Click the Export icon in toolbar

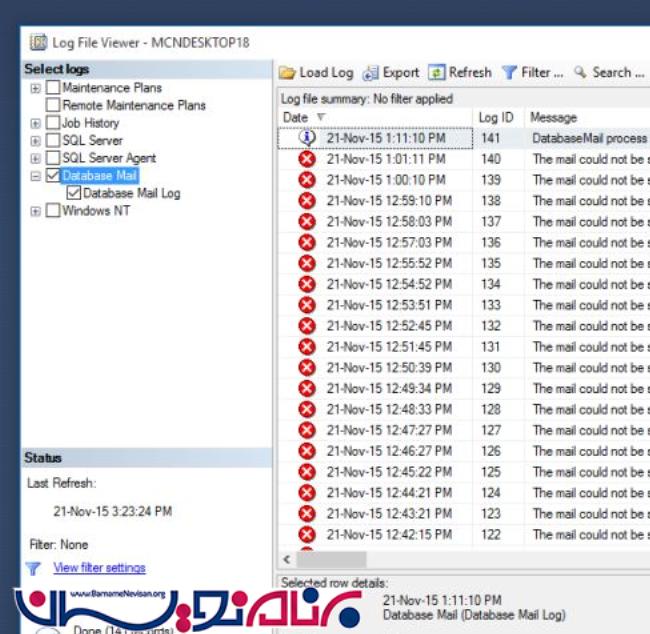tap(370, 73)
